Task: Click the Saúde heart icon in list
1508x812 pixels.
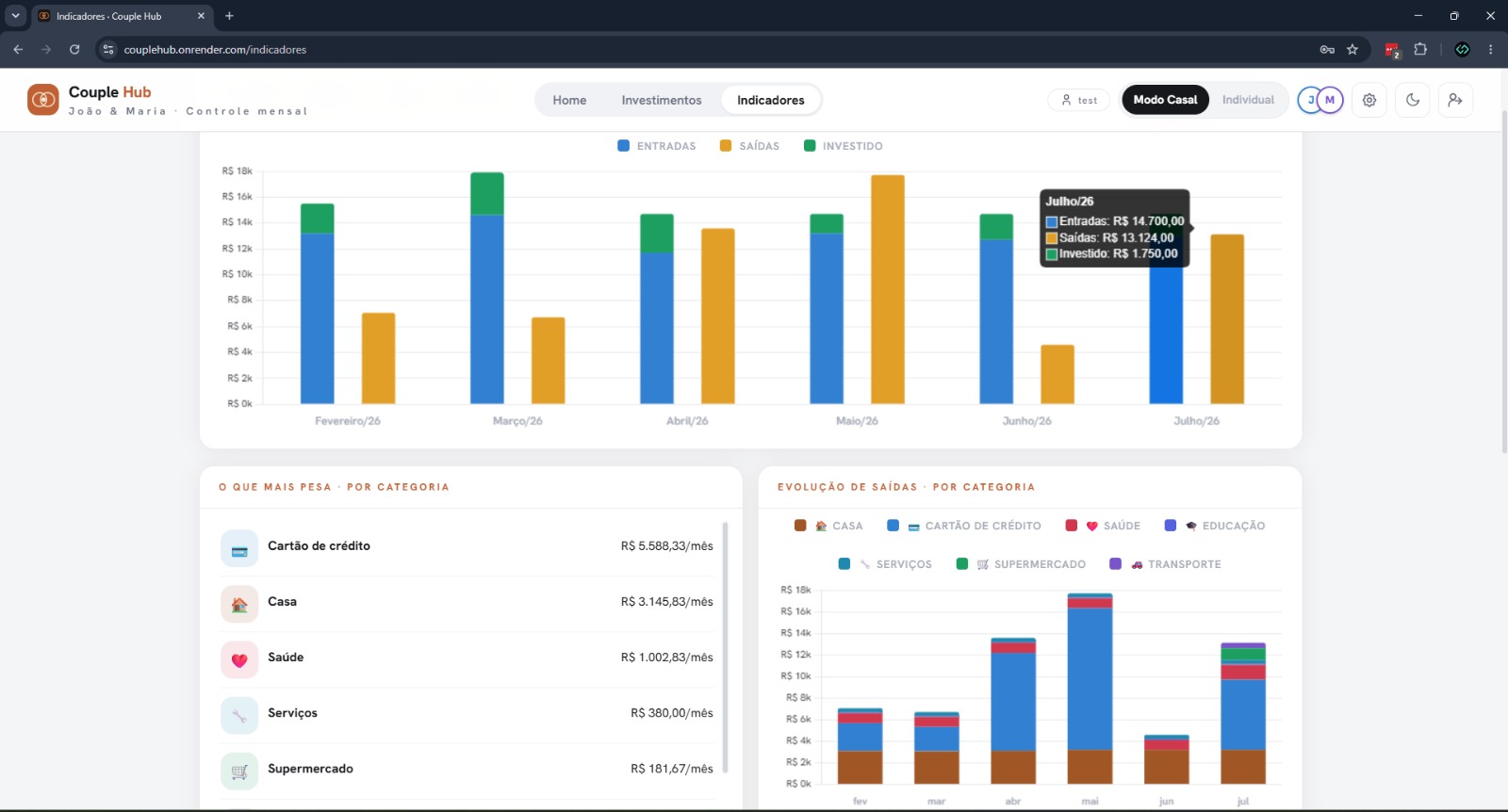Action: coord(239,659)
